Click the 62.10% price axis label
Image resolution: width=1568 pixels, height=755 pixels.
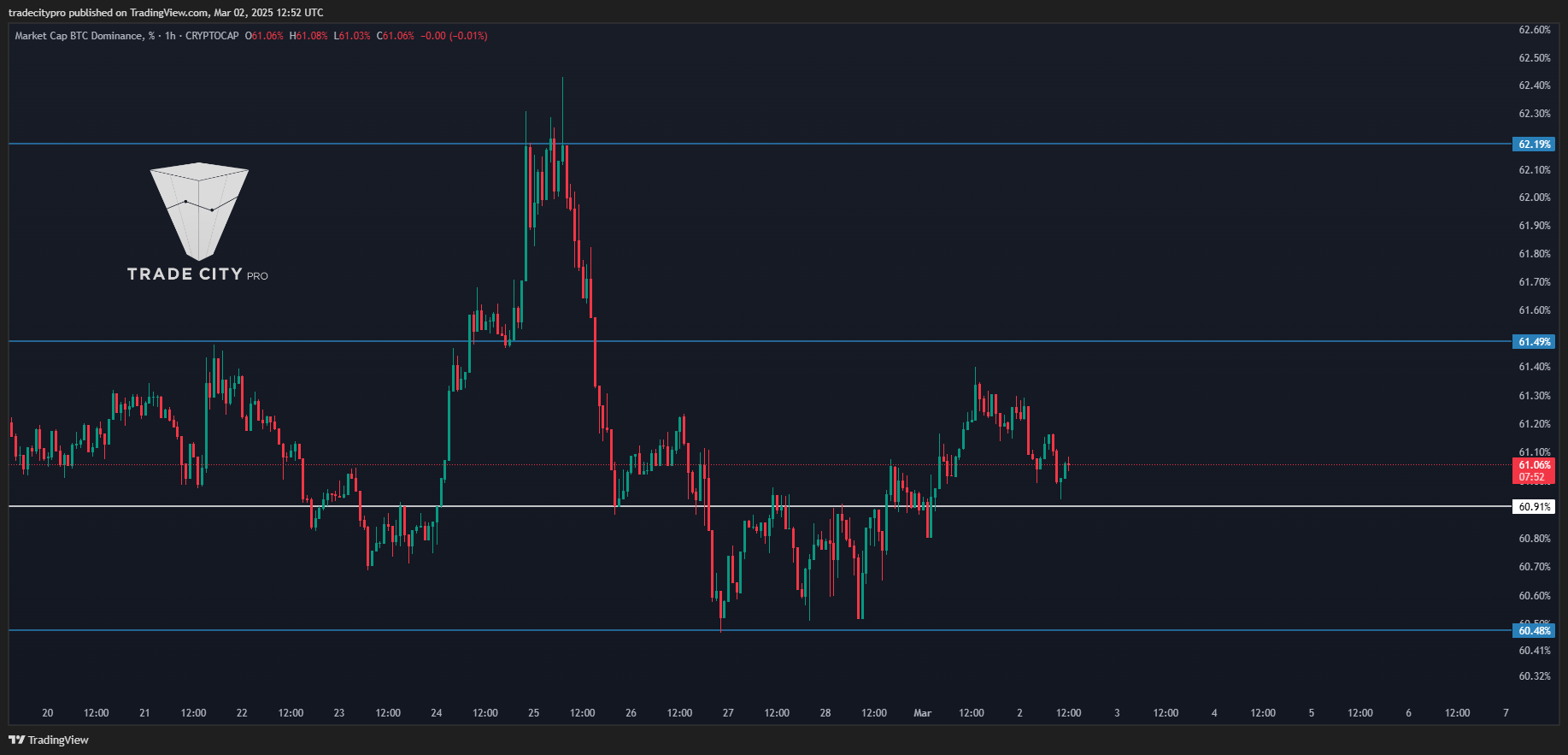coord(1535,170)
